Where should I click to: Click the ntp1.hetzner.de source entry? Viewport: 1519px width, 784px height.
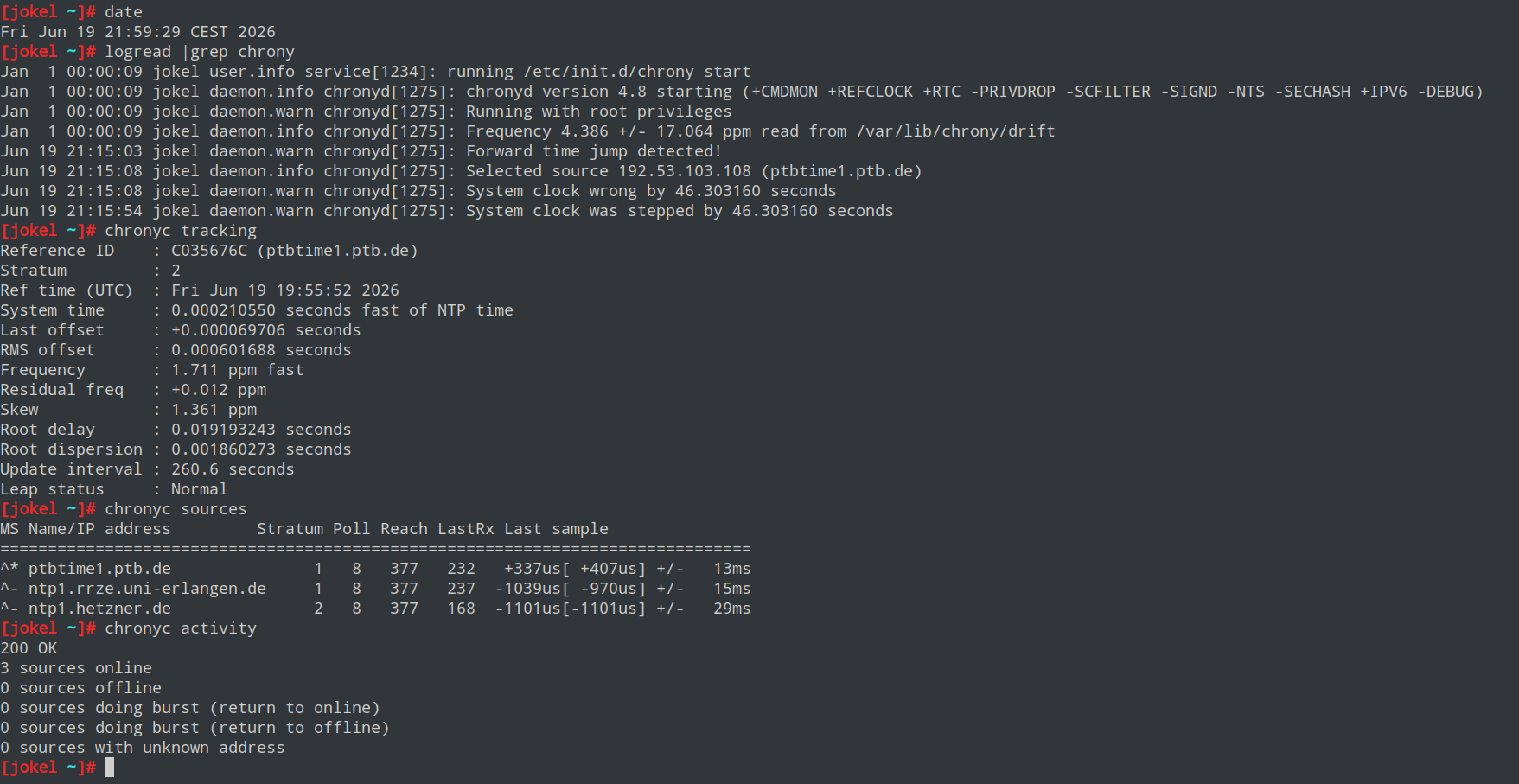coord(99,609)
